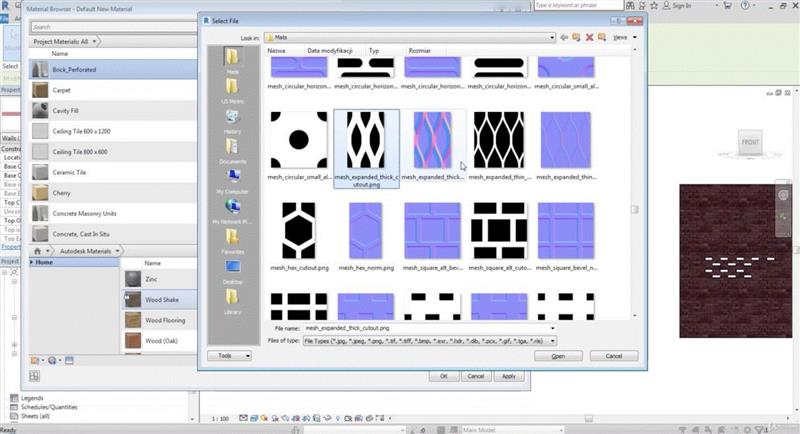Viewport: 800px width, 434px height.
Task: Open the Files of type dropdown
Action: 553,341
